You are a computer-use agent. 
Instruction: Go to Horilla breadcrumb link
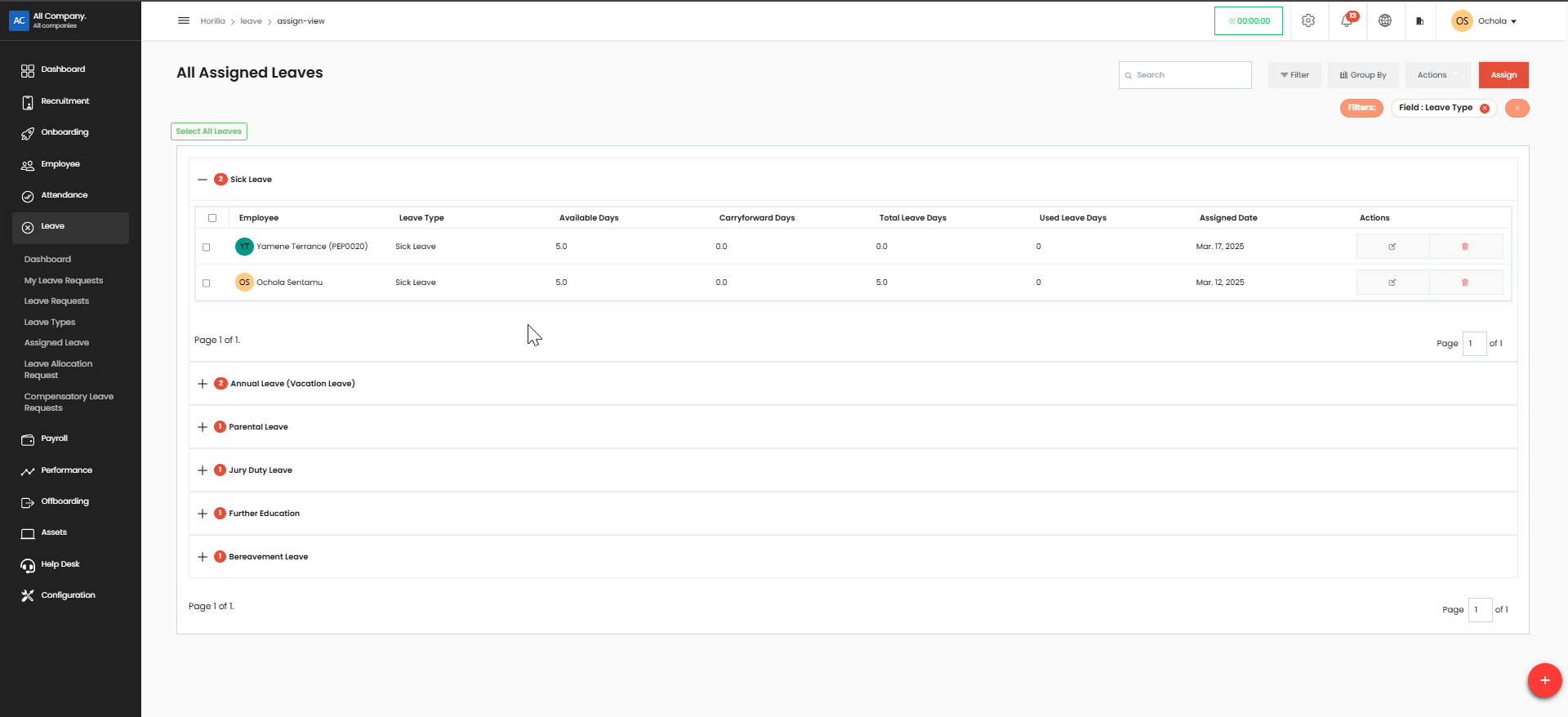point(212,21)
